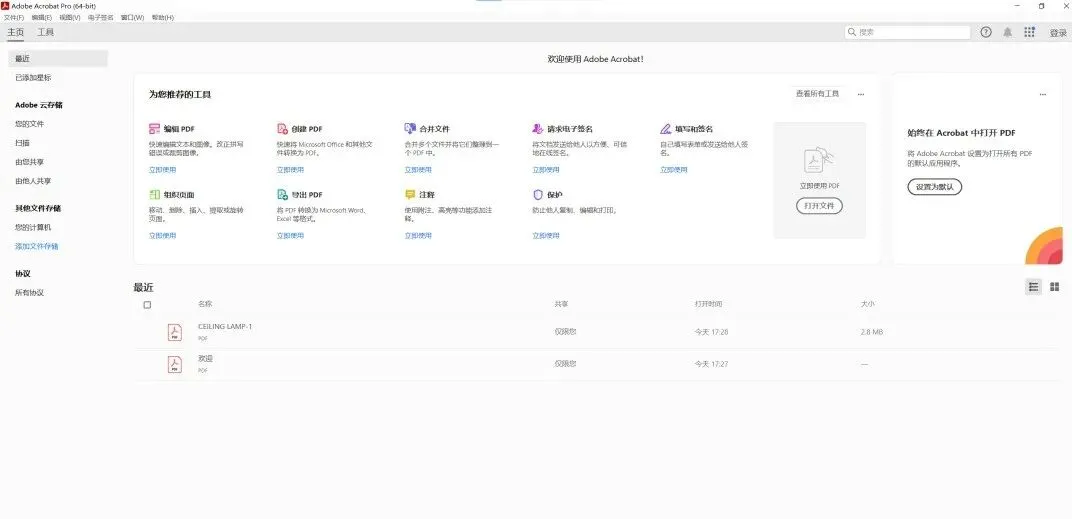
Task: Click 立即使用 under 创建 PDF
Action: click(291, 170)
